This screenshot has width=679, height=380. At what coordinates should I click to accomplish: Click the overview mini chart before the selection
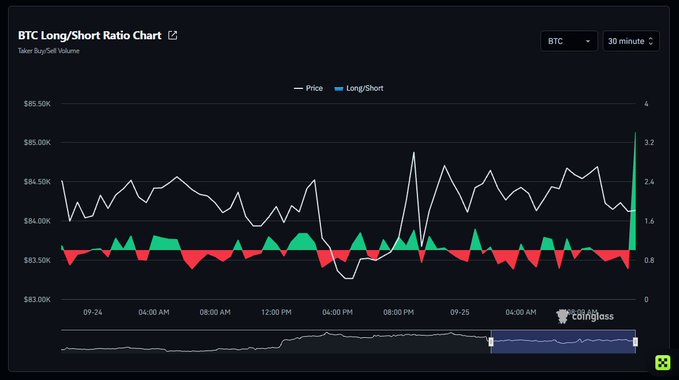click(276, 342)
